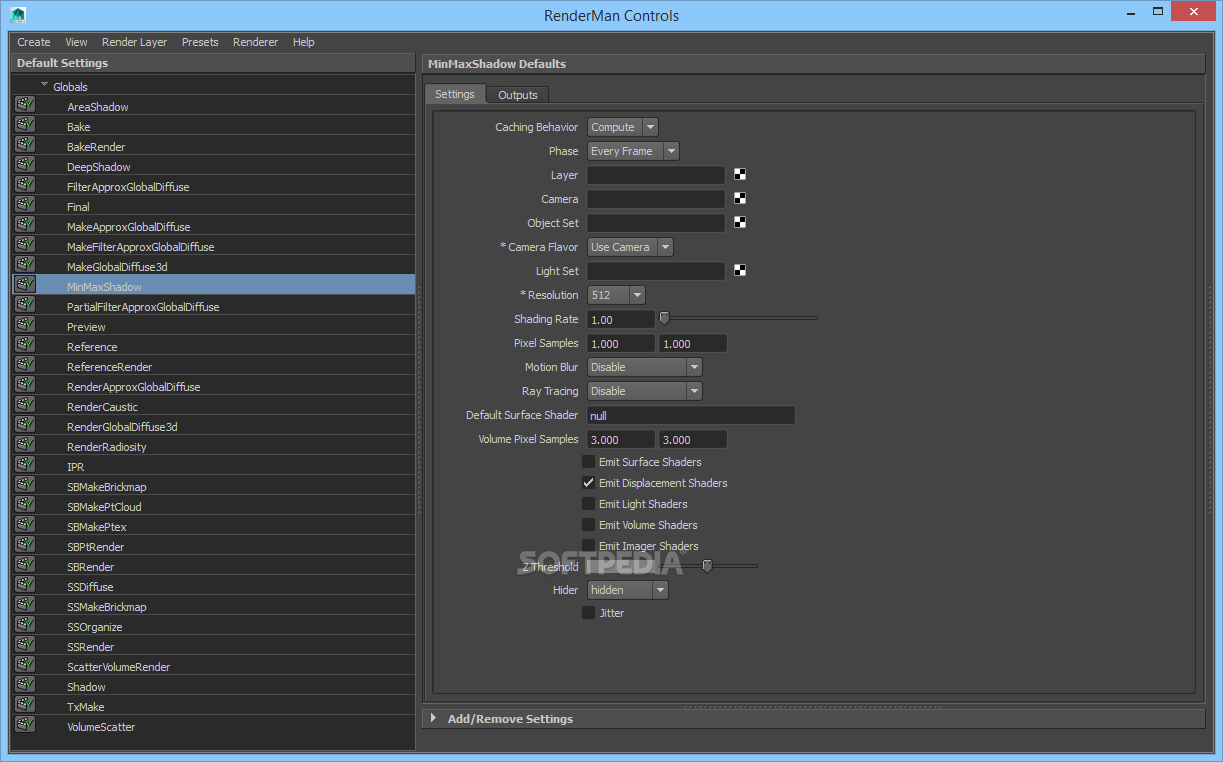Click the icon beside MakeGlobalDiffuse3d row
The width and height of the screenshot is (1223, 762).
click(x=25, y=264)
